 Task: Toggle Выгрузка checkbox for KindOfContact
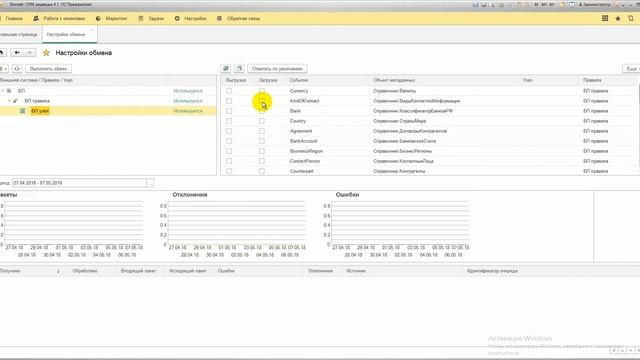pyautogui.click(x=229, y=101)
